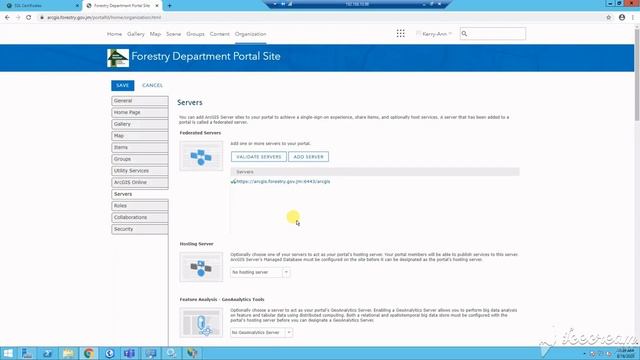Bookmark page using the star icon
Image resolution: width=640 pixels, height=360 pixels.
[609, 18]
